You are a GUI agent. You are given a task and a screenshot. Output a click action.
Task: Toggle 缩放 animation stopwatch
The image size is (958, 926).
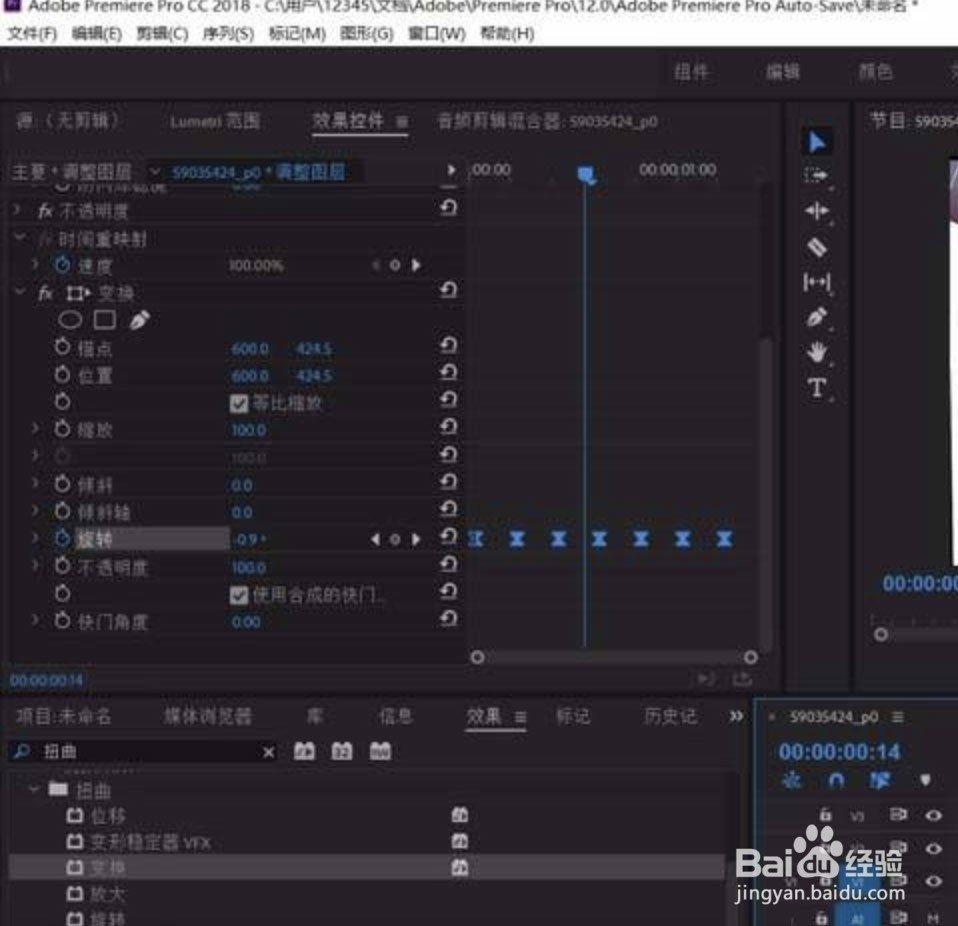pos(62,429)
